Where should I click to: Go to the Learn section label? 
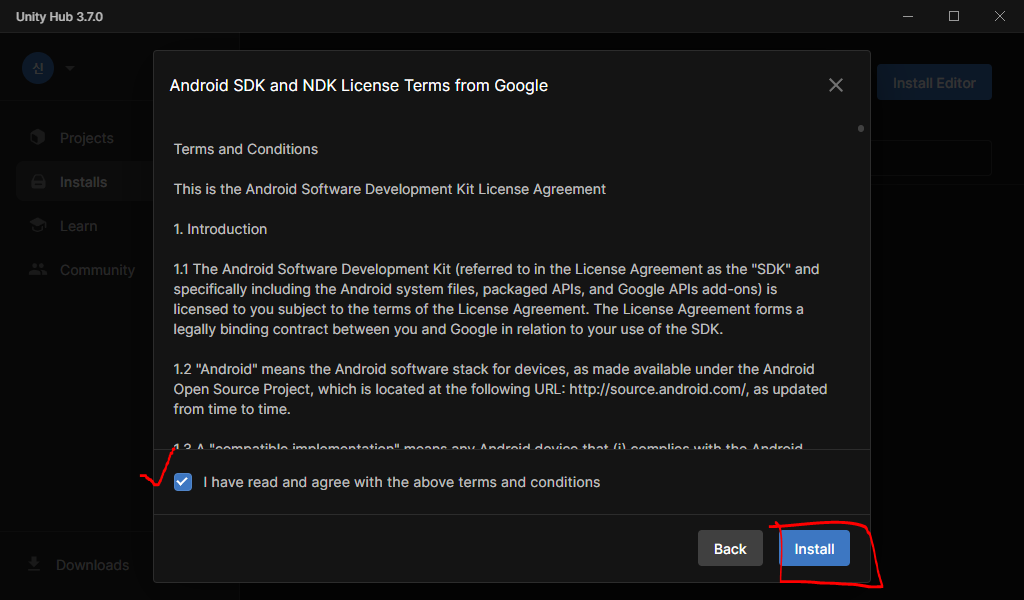coord(78,226)
